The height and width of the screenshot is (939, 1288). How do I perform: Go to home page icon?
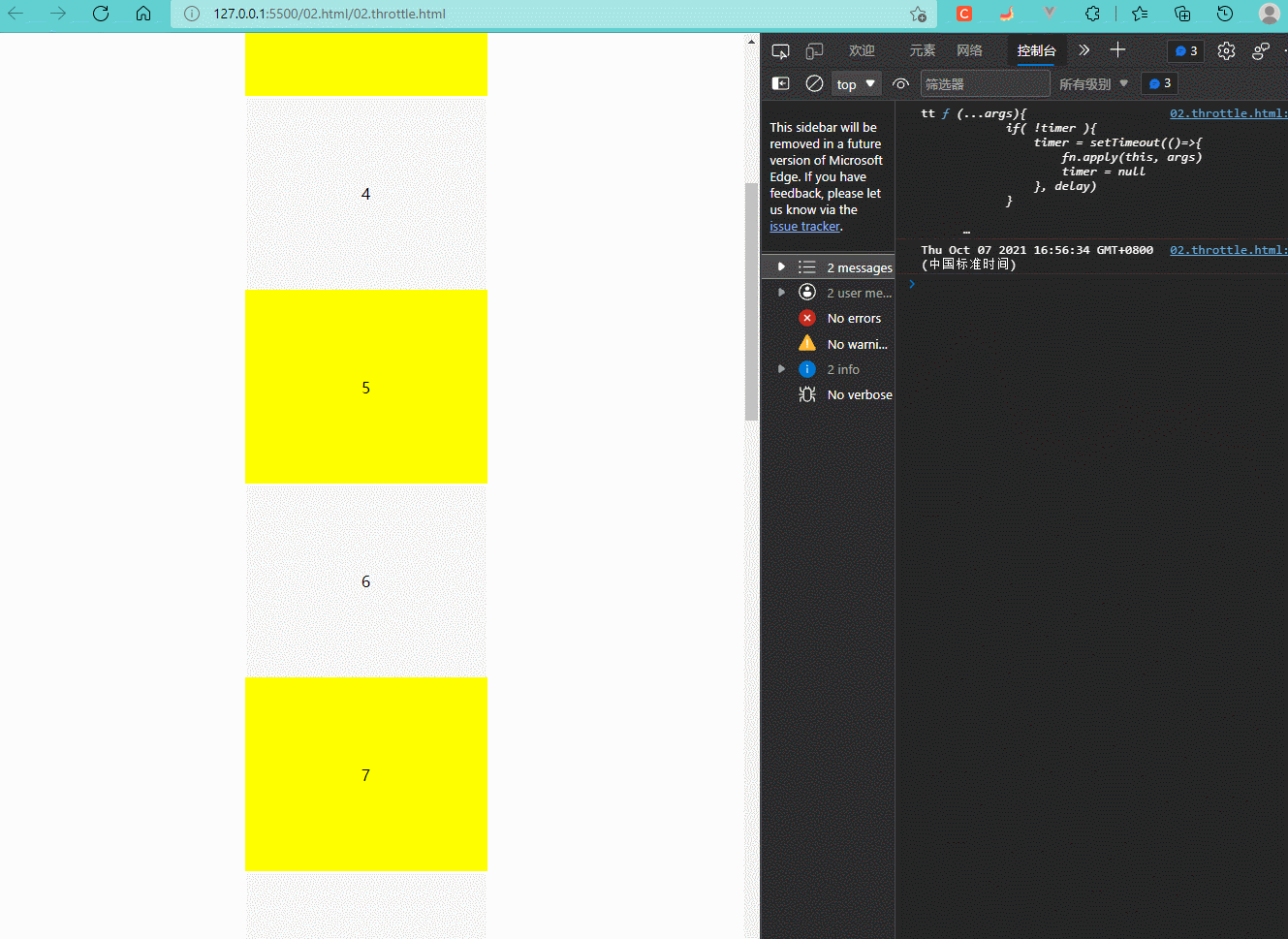[x=143, y=14]
